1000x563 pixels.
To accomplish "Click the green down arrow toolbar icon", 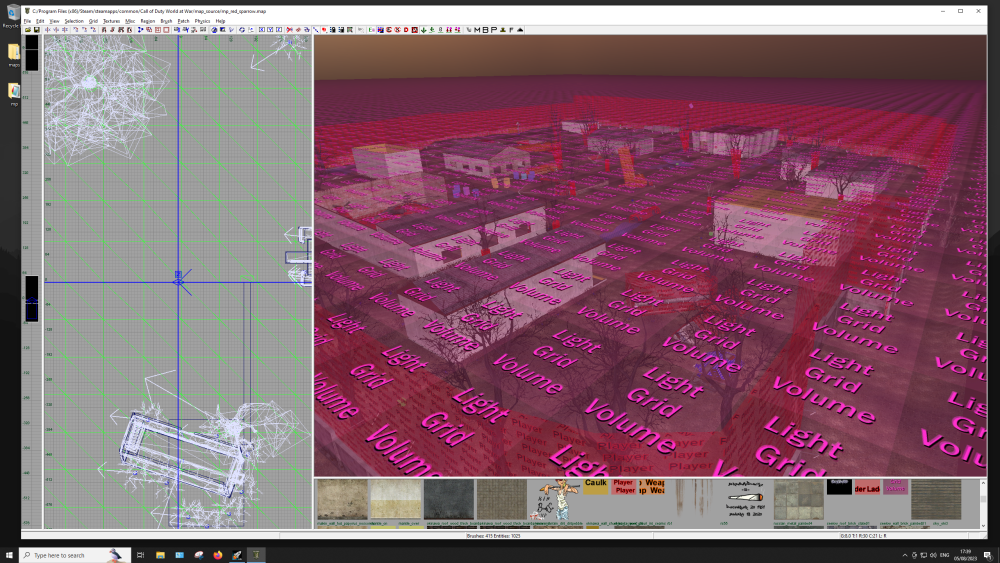I will (423, 29).
